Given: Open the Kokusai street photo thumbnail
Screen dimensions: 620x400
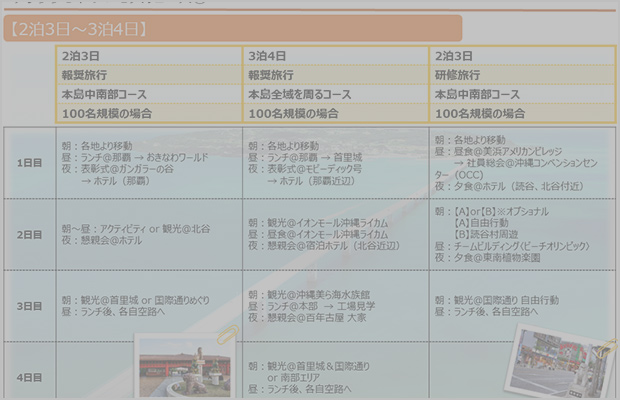Looking at the screenshot, I should [561, 362].
